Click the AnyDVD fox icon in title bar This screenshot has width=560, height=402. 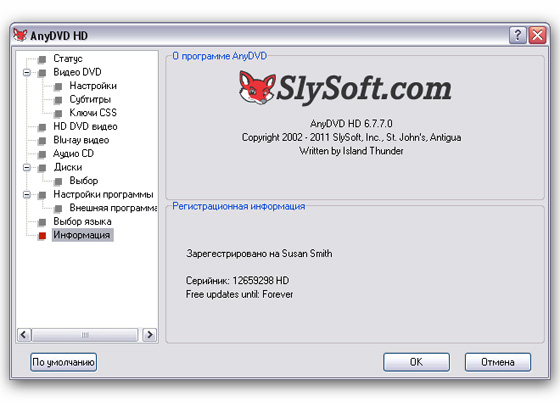tap(20, 35)
